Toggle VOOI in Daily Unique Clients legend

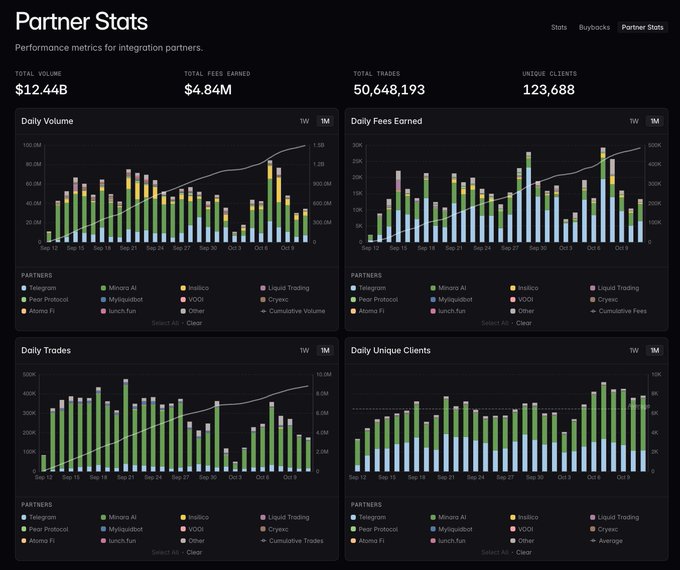point(521,529)
